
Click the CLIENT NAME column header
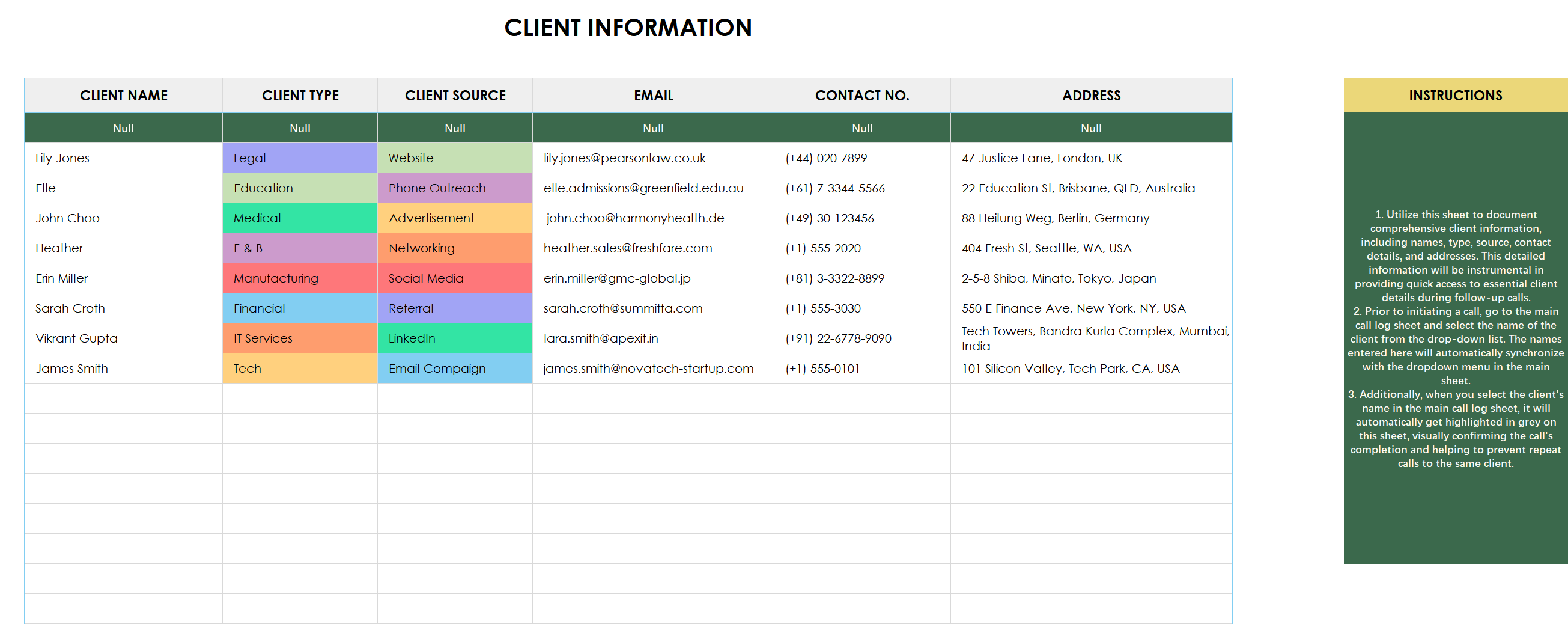tap(124, 96)
